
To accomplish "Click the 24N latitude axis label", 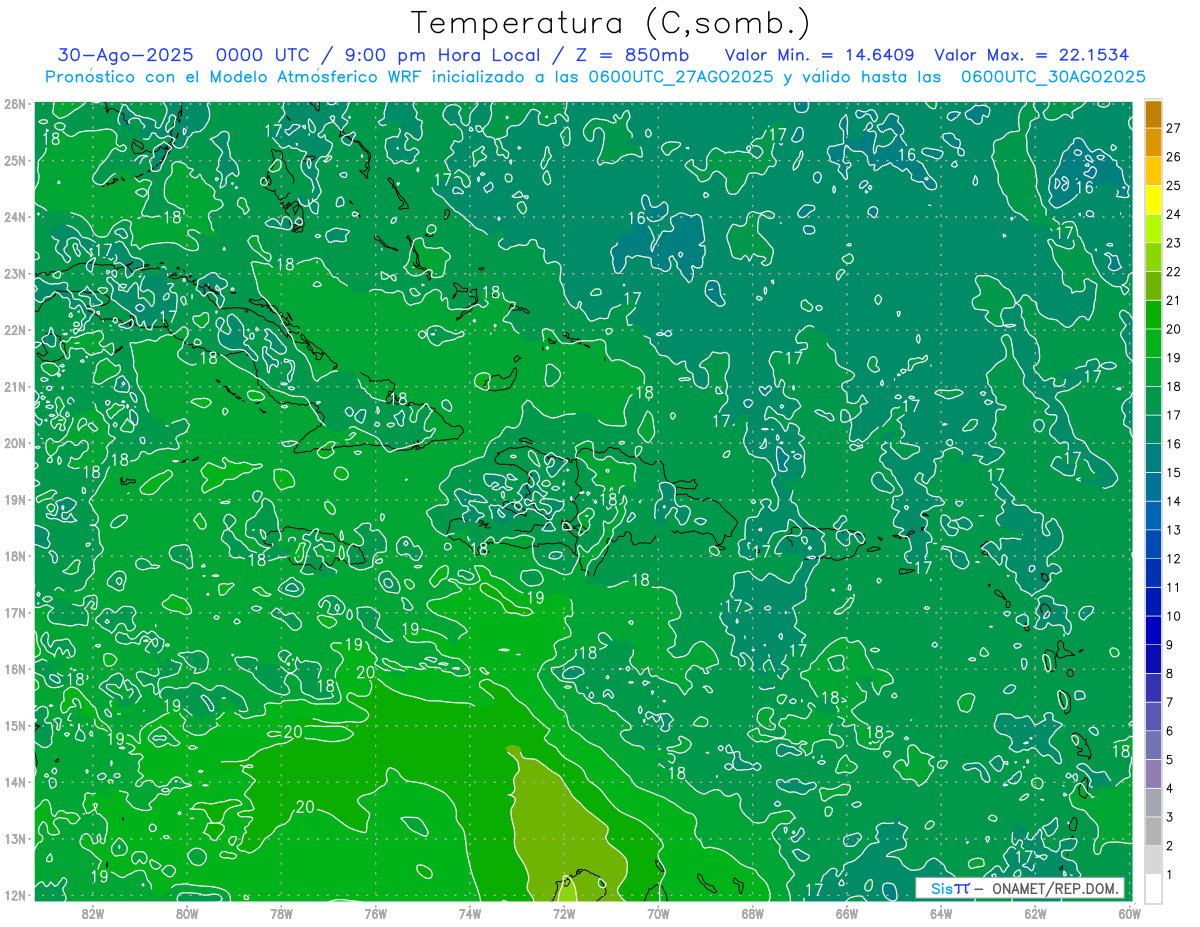I will pos(14,216).
